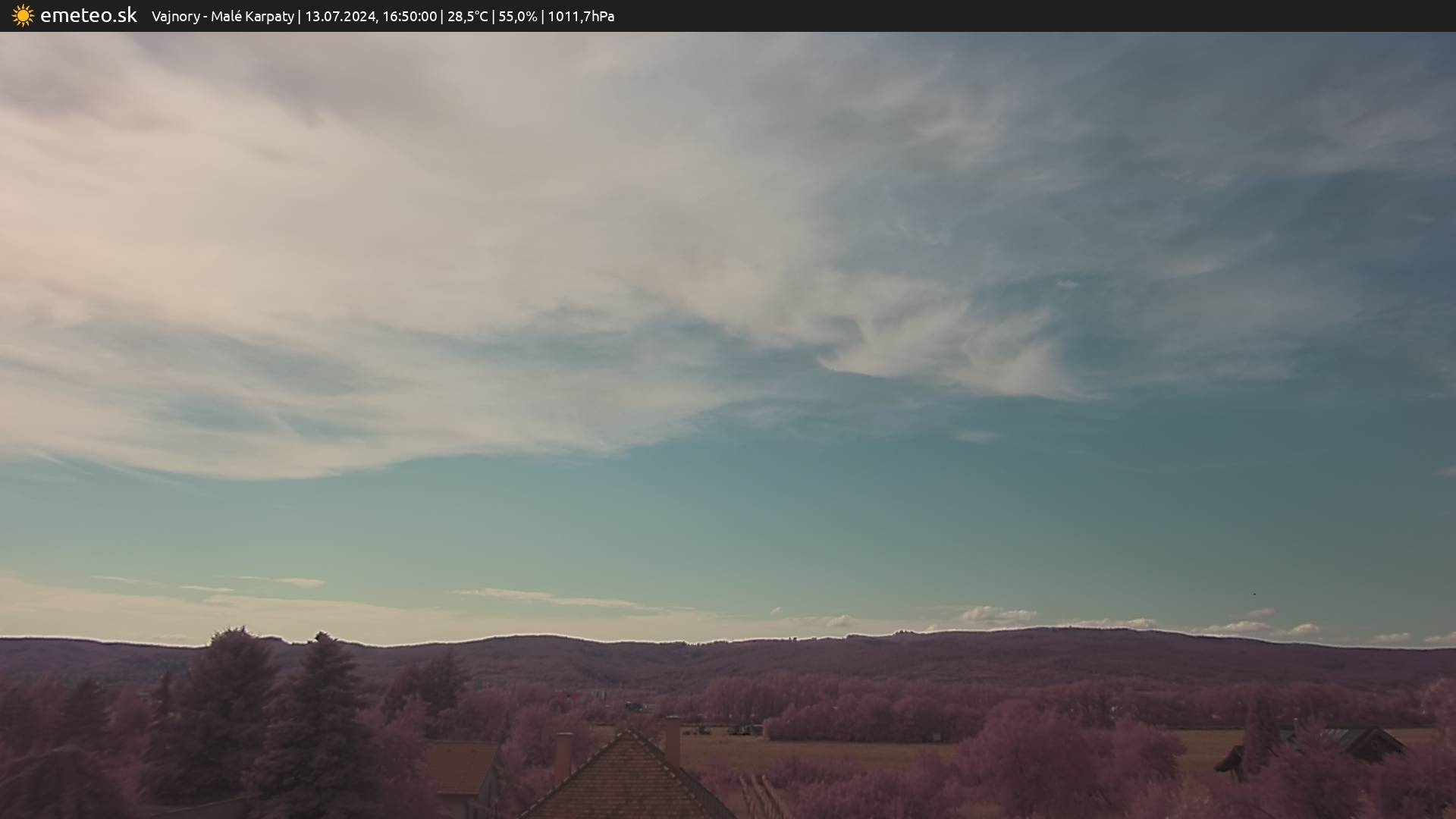Click the sun logo icon

point(23,16)
